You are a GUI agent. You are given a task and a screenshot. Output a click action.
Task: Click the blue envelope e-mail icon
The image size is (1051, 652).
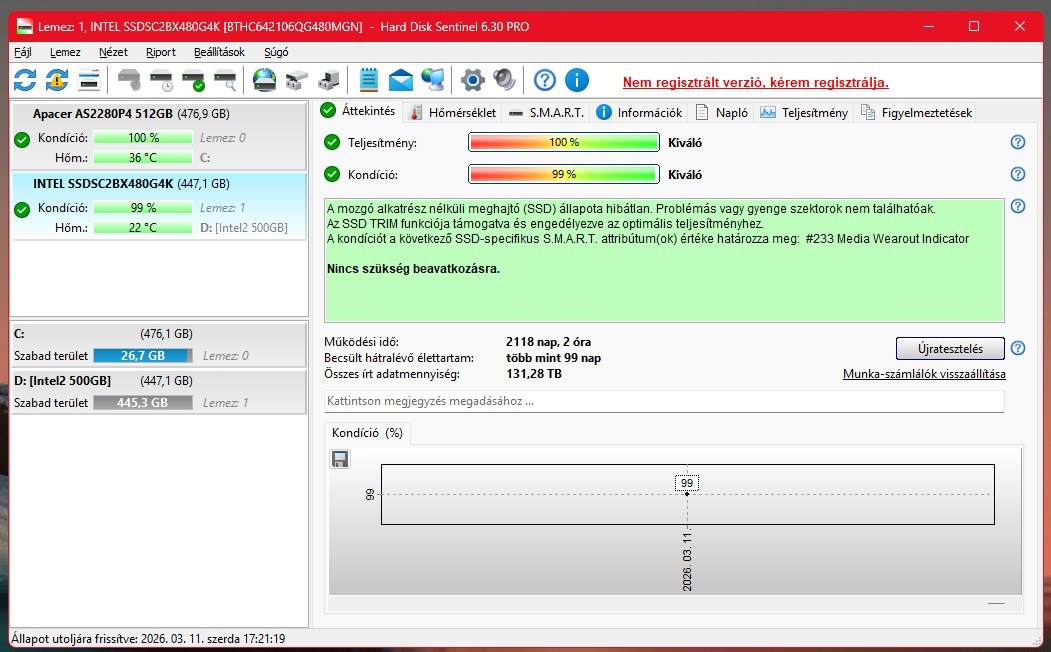tap(401, 80)
